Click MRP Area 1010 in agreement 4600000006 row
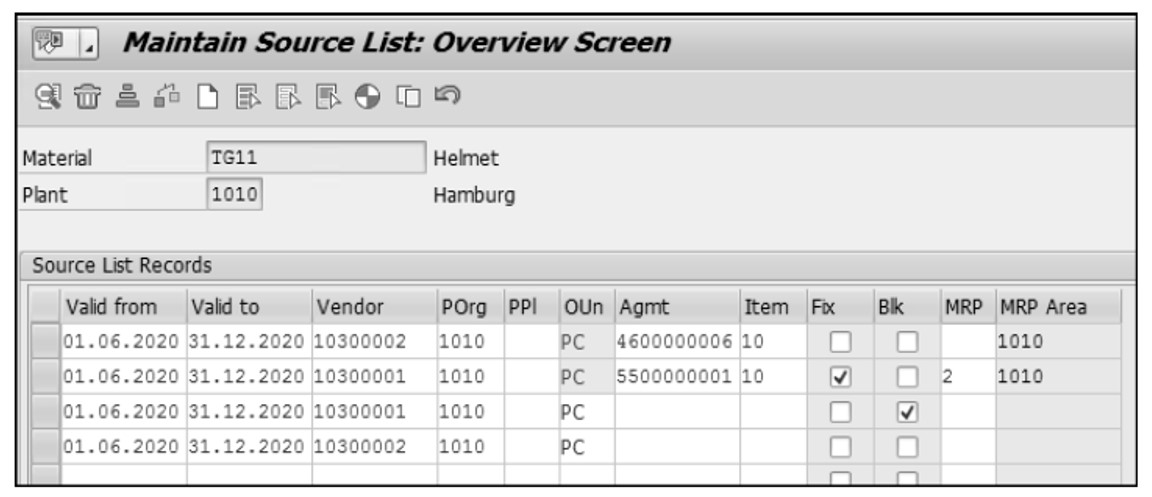The image size is (1152, 497). coord(1058,342)
